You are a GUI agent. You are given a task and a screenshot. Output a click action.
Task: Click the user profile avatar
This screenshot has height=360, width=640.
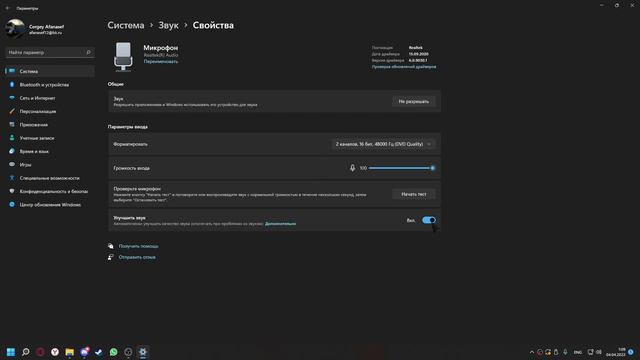(15, 29)
